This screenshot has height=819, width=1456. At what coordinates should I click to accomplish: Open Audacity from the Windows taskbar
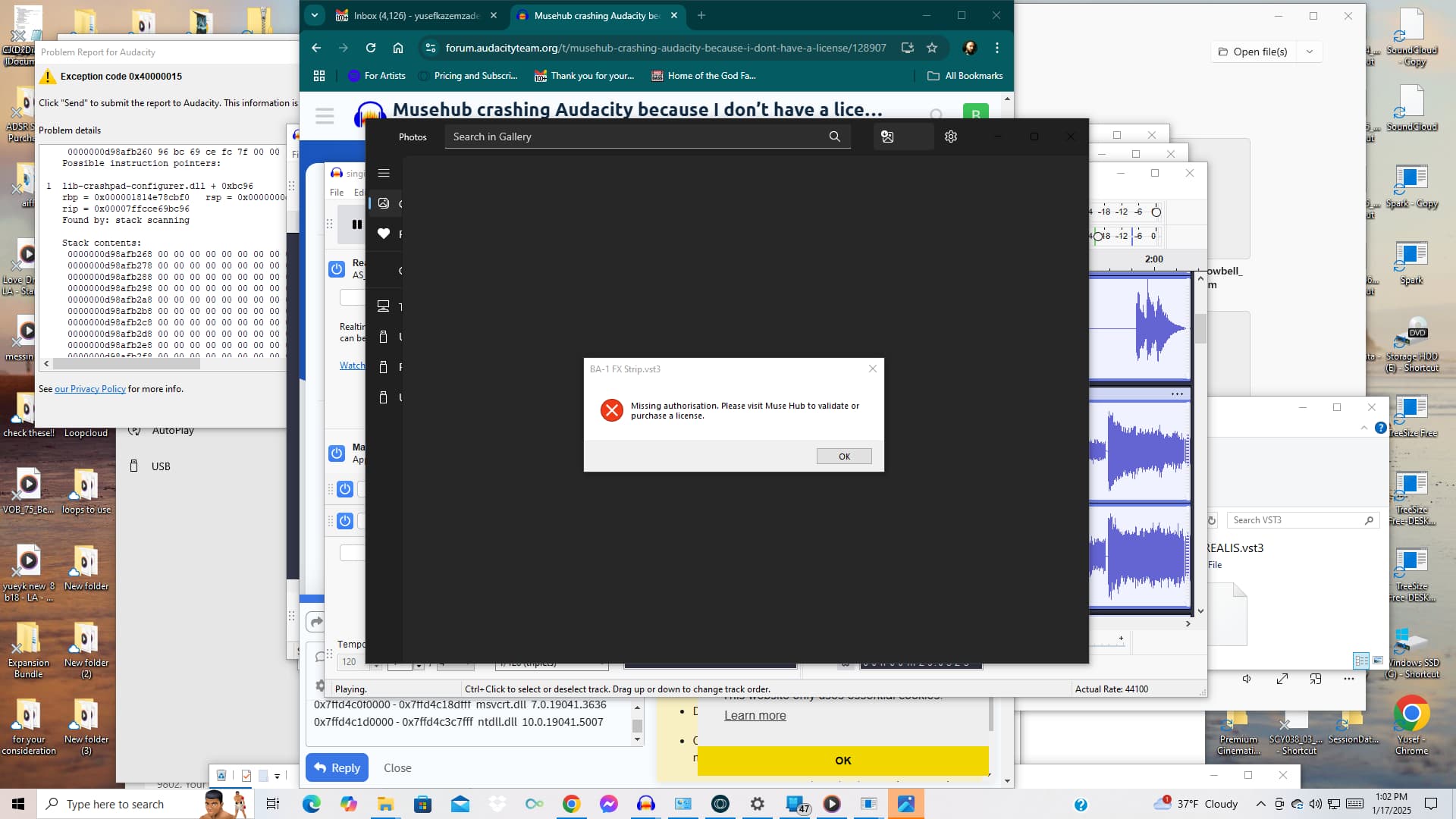645,804
